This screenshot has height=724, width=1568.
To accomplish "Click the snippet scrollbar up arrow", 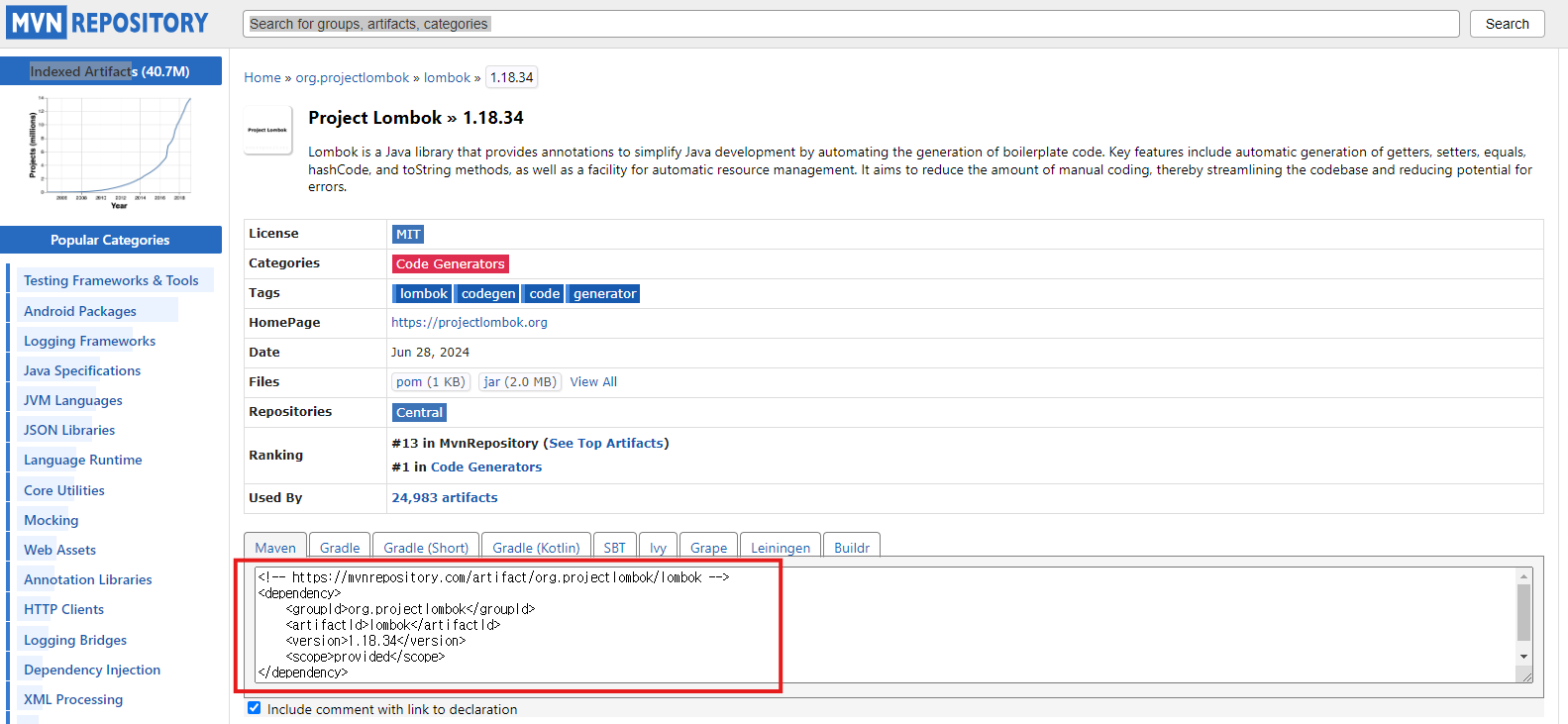I will pyautogui.click(x=1523, y=575).
